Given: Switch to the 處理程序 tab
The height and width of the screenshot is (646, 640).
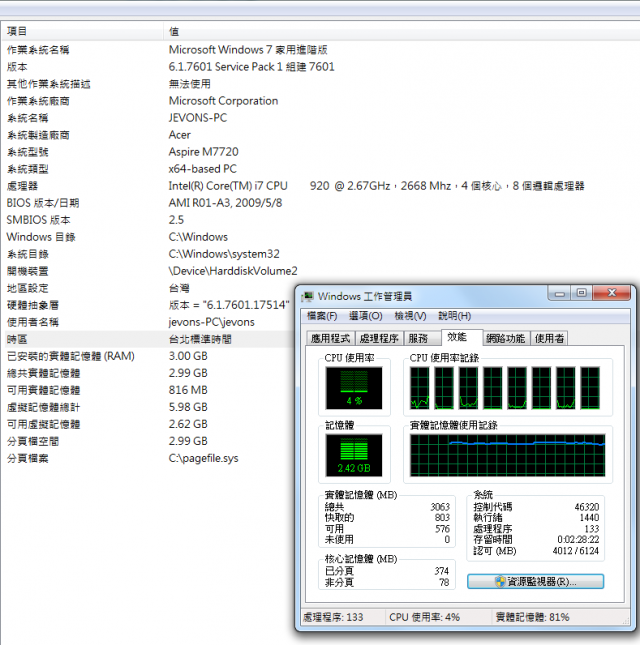Looking at the screenshot, I should (379, 339).
